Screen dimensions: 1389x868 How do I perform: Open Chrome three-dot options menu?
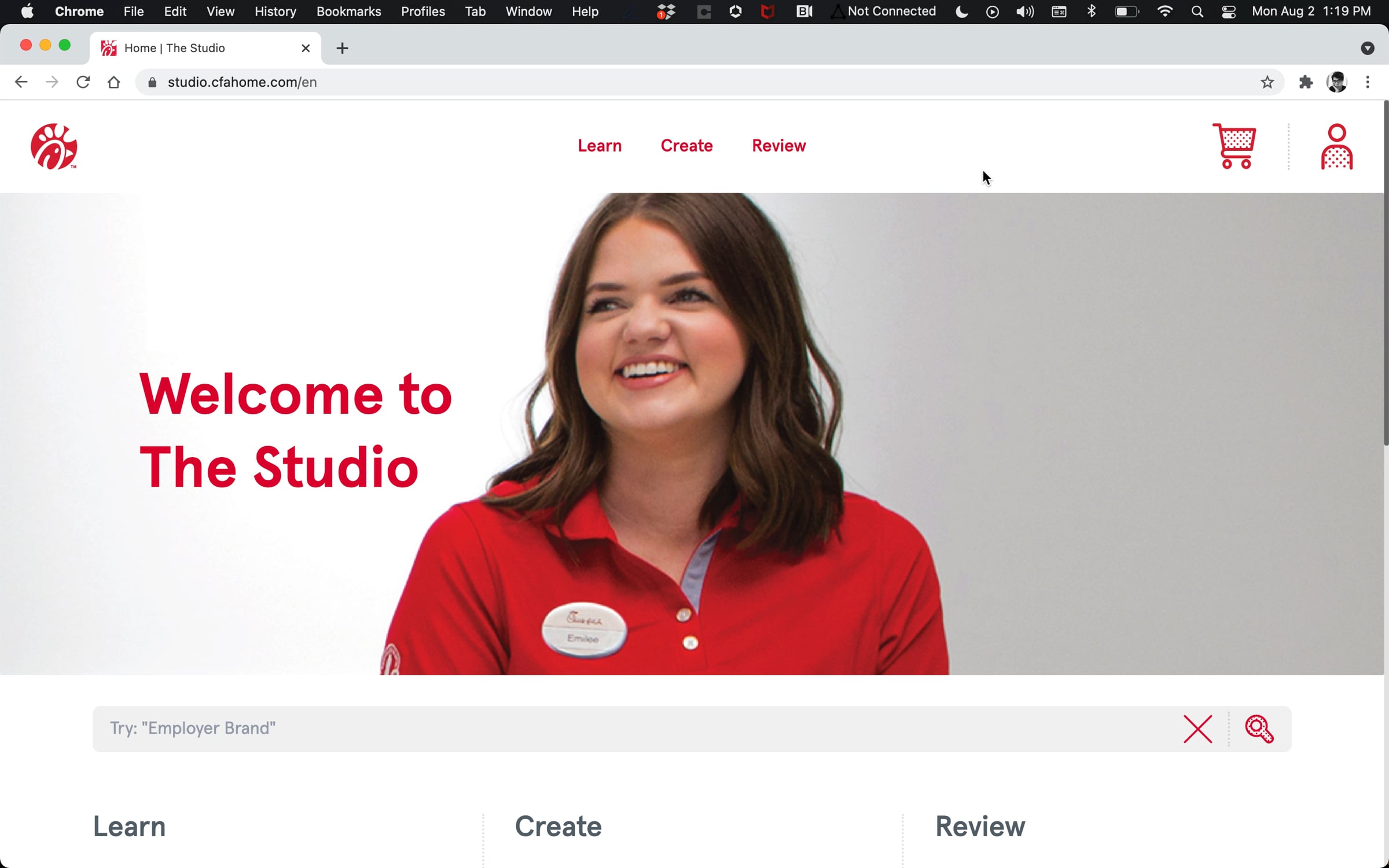tap(1368, 82)
